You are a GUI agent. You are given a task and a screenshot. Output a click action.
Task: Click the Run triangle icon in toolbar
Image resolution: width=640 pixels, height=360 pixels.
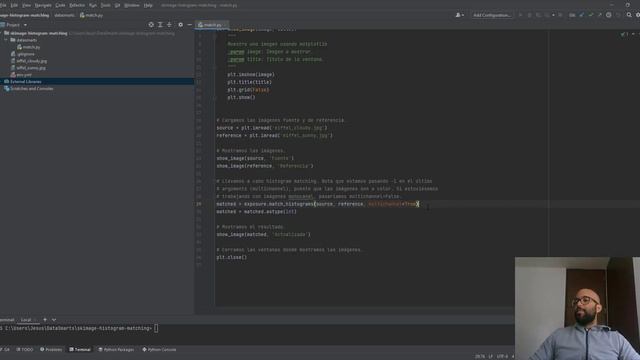(520, 15)
